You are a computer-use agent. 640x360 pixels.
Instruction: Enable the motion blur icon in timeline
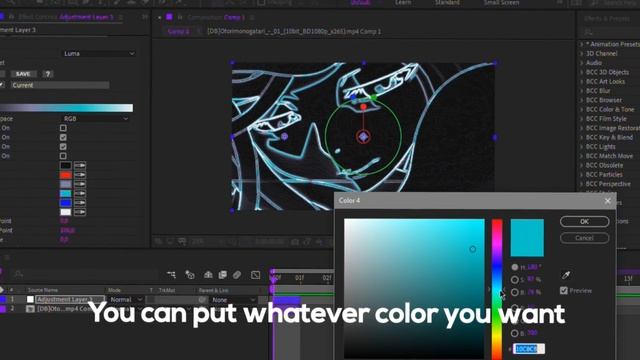click(237, 275)
